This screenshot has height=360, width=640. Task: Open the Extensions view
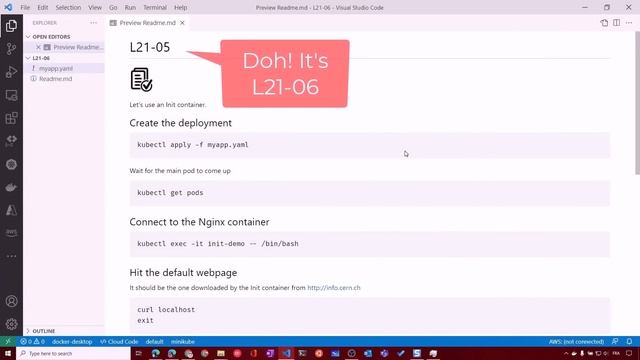[11, 118]
